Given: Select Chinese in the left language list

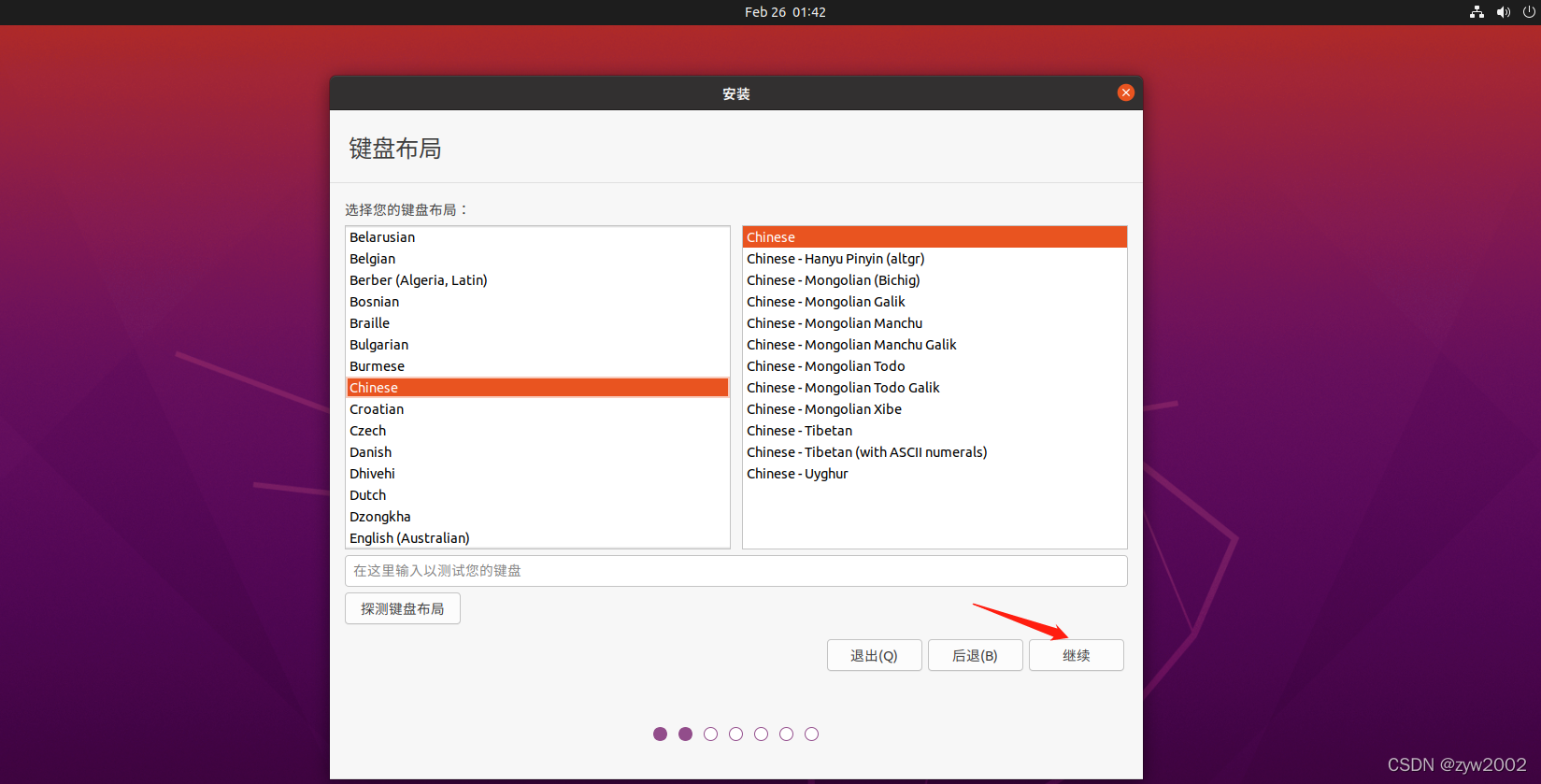Looking at the screenshot, I should pos(537,388).
